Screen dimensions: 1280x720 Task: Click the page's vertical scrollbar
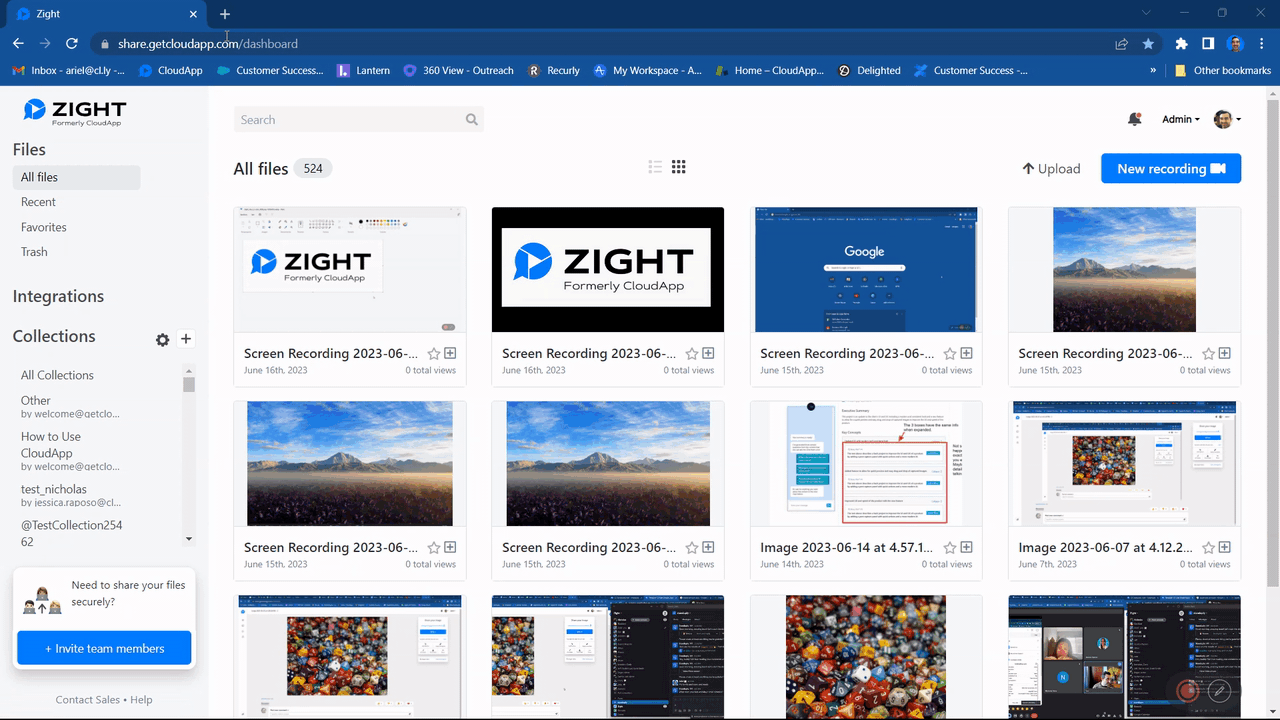pyautogui.click(x=1272, y=343)
